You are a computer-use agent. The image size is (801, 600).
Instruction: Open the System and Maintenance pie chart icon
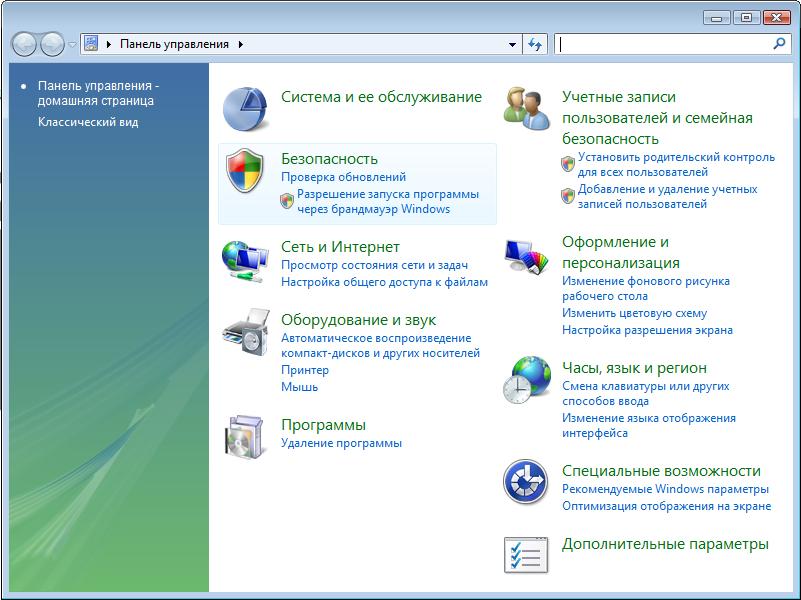(x=245, y=109)
